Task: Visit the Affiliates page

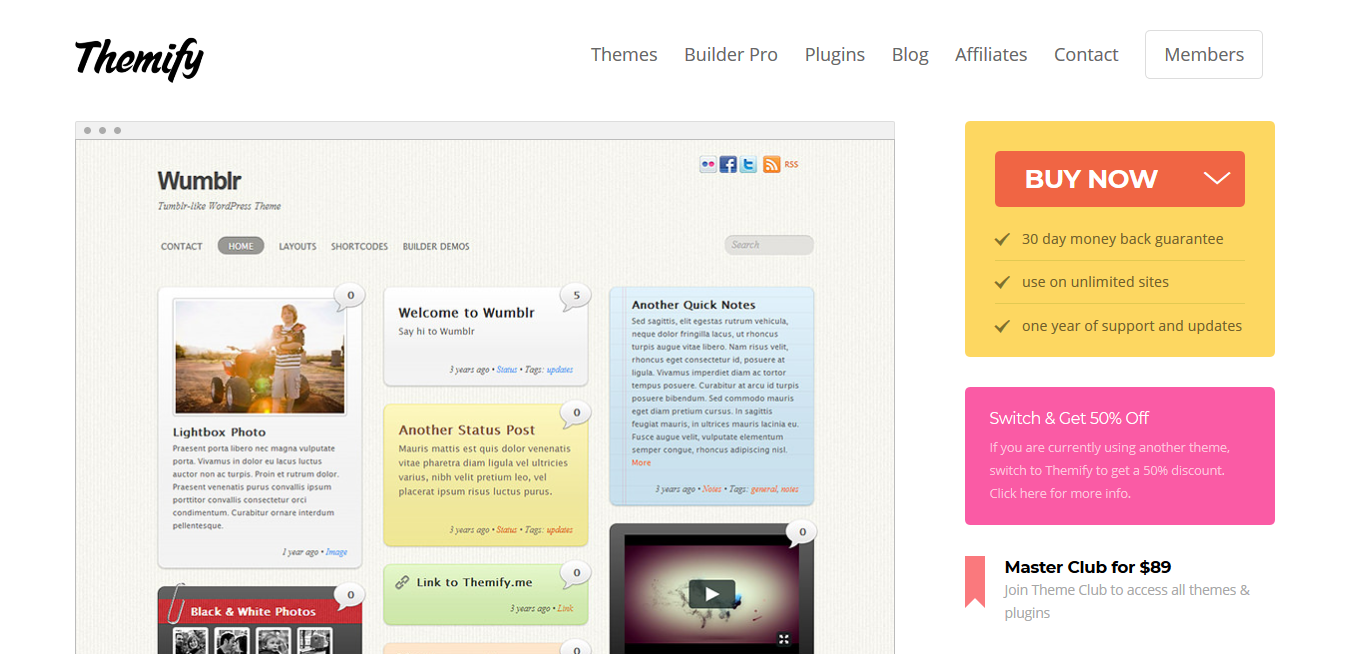Action: coord(991,55)
